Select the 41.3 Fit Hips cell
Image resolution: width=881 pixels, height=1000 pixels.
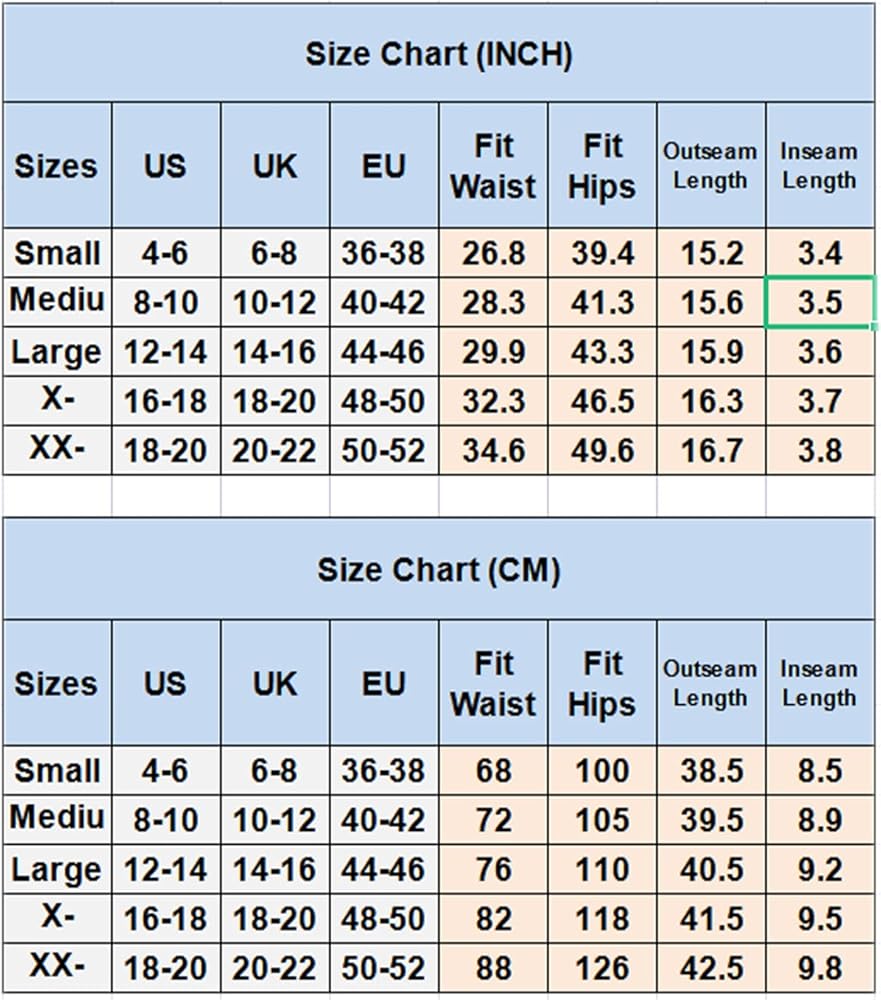(602, 302)
